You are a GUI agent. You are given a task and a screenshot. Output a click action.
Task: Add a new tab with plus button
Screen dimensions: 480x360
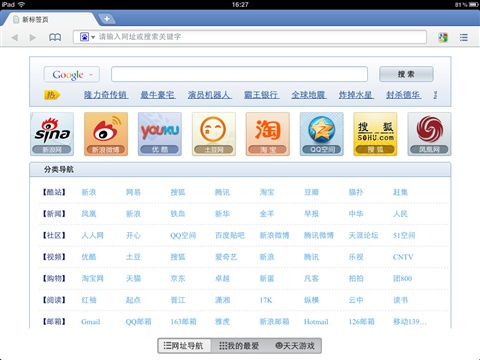(x=107, y=19)
